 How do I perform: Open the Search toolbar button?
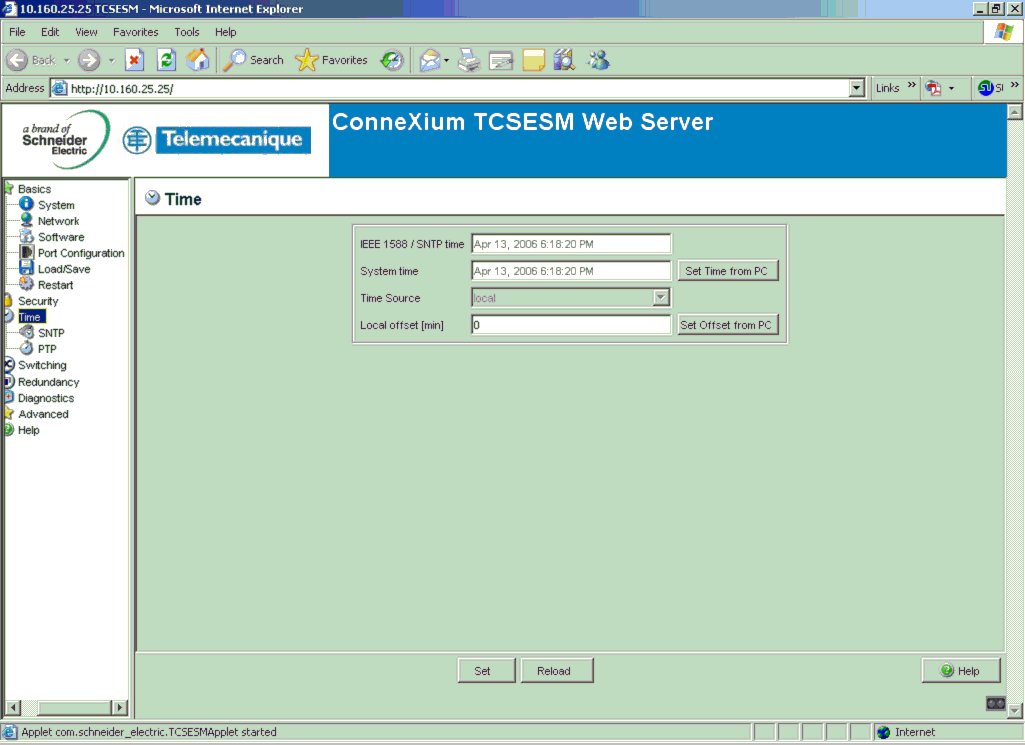pos(254,60)
